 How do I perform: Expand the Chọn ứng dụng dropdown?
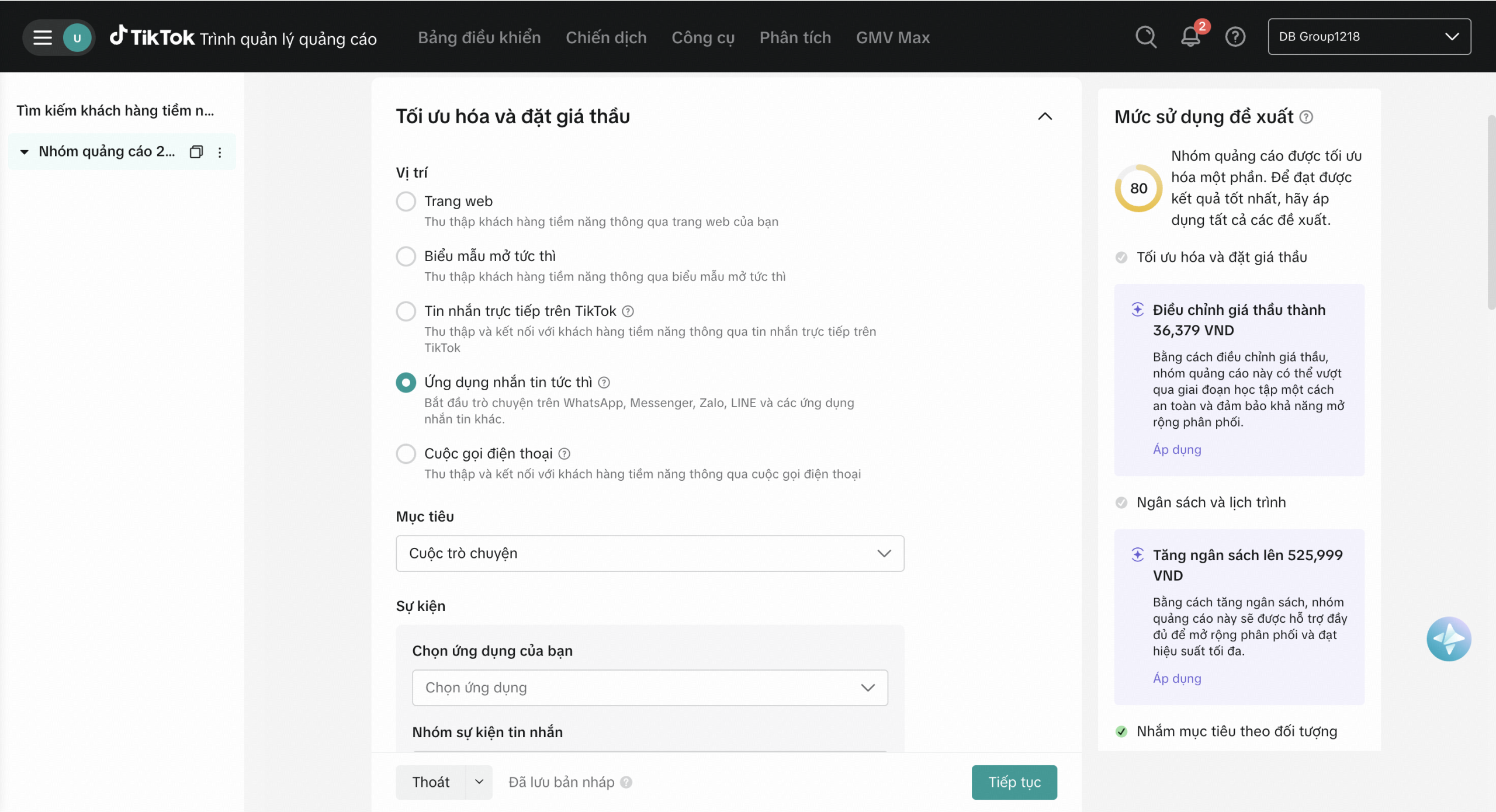click(x=649, y=688)
